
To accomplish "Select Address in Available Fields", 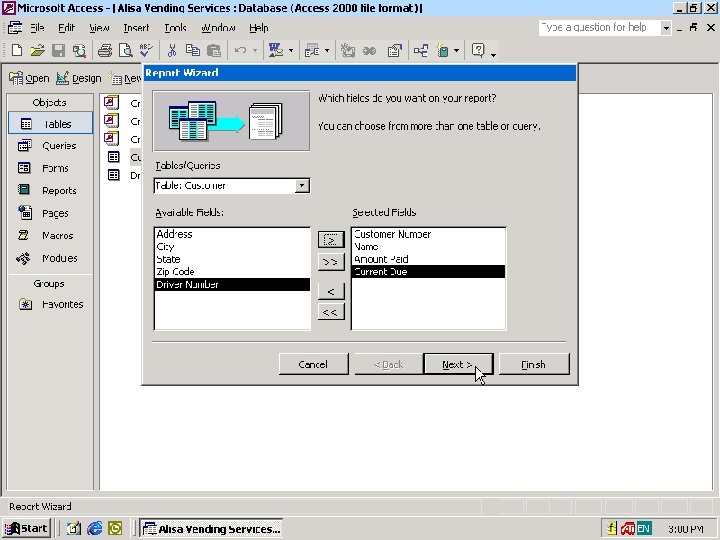I will point(232,234).
